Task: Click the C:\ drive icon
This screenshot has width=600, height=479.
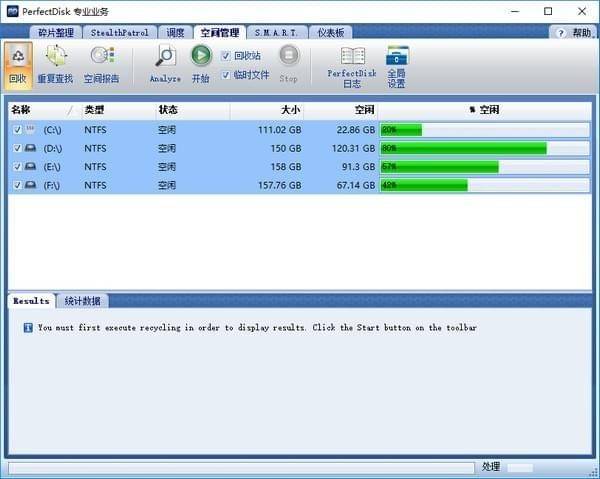Action: pyautogui.click(x=30, y=129)
